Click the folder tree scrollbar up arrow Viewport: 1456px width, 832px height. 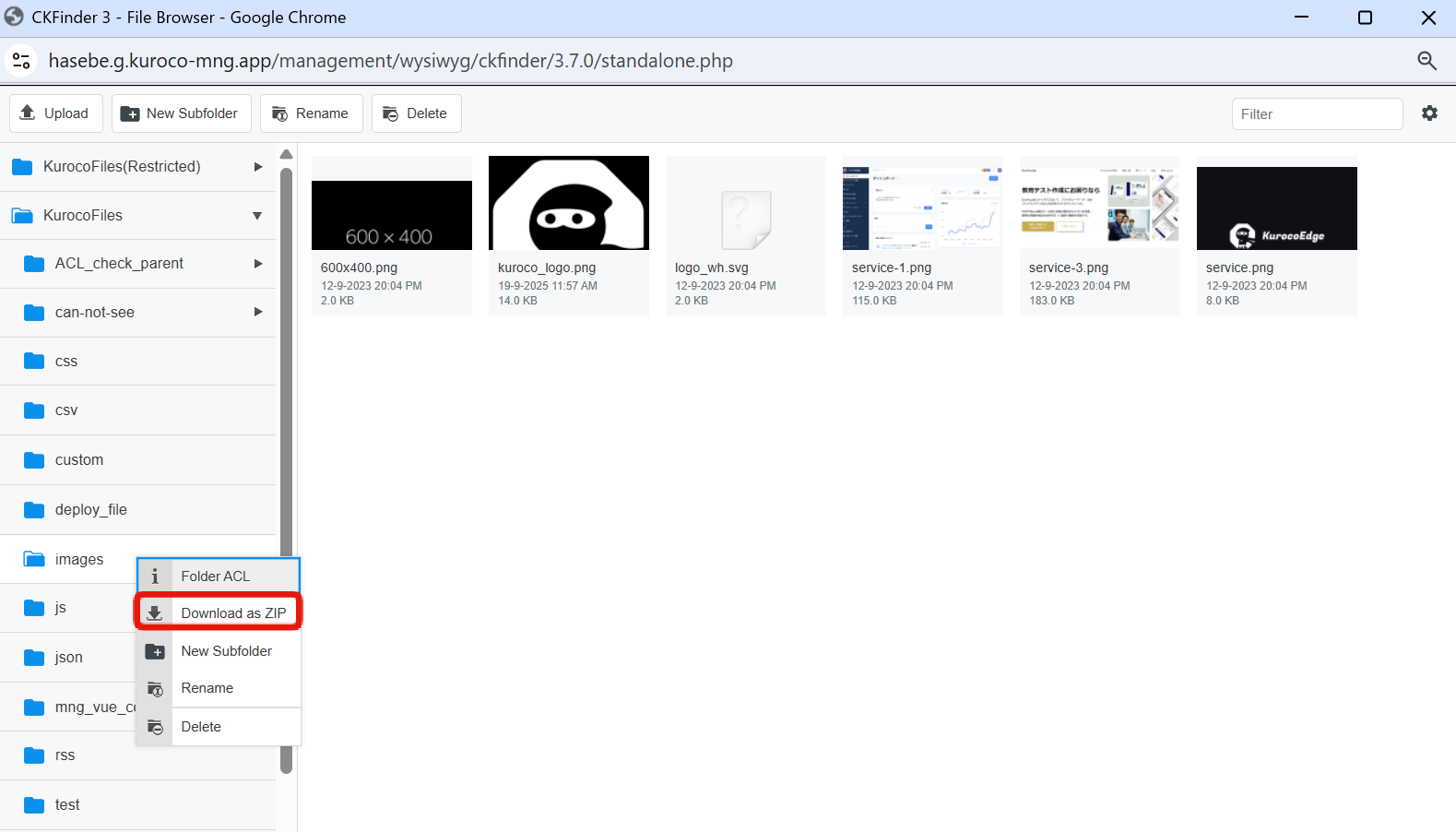[286, 154]
